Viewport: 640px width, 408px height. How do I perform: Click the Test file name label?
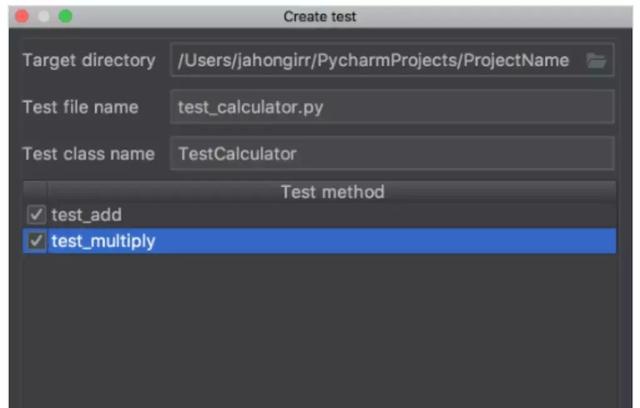(x=80, y=107)
